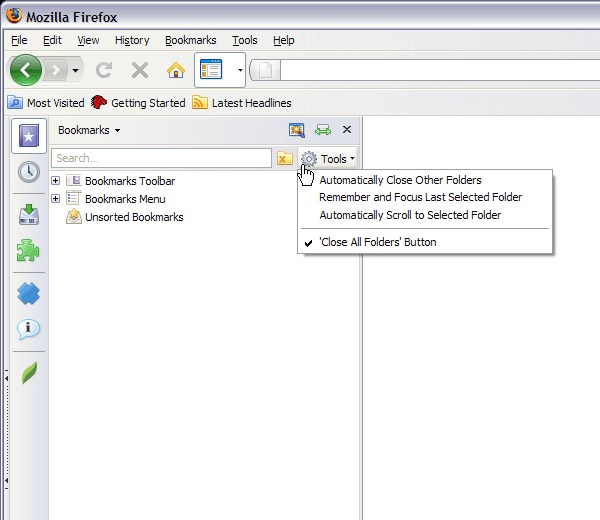The image size is (600, 520).
Task: Open the Edit menu
Action: pyautogui.click(x=52, y=40)
